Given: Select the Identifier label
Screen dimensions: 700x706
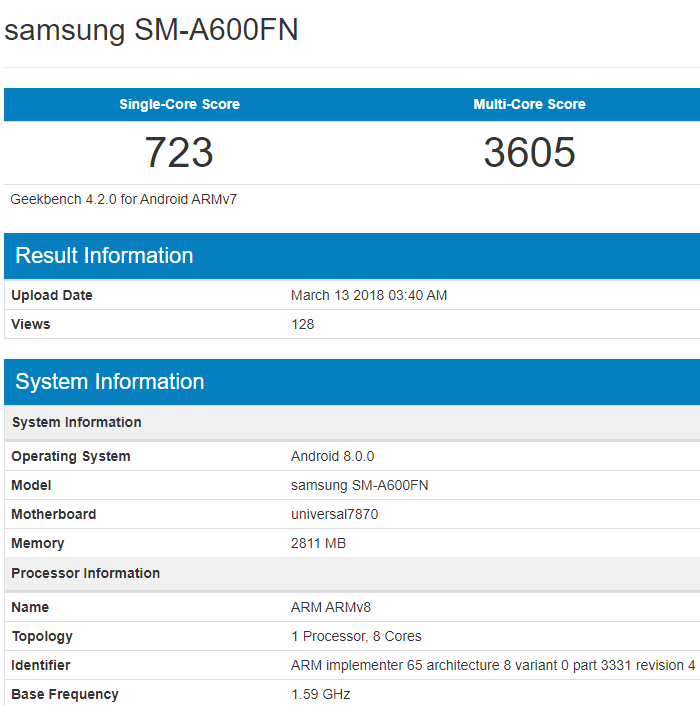Looking at the screenshot, I should [41, 665].
